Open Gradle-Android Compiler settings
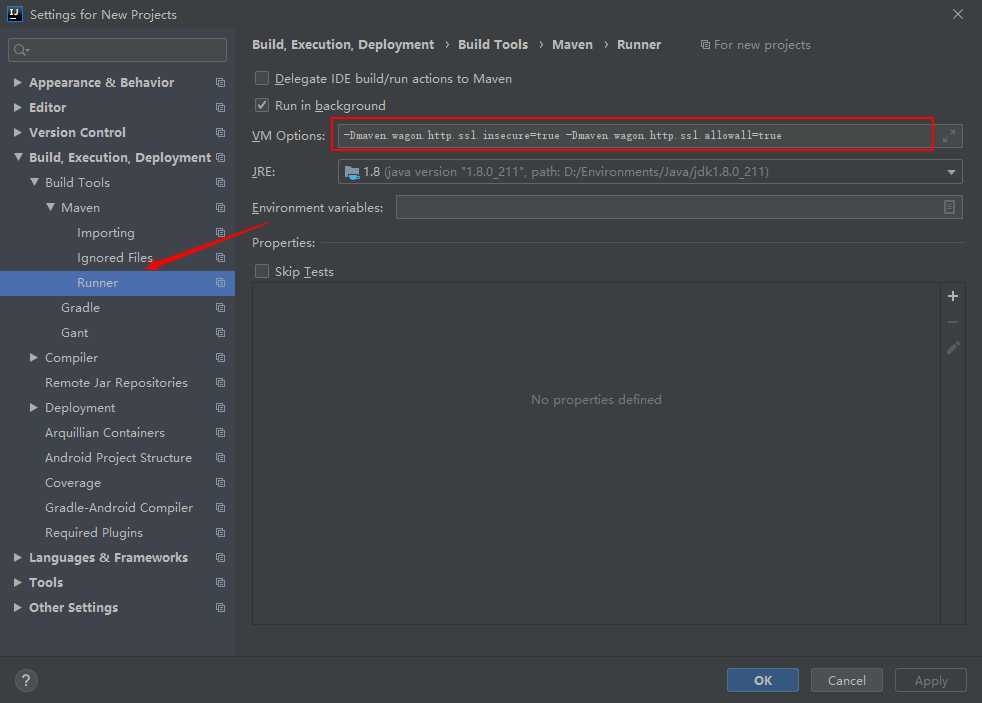Screen dimensions: 982x703 119,508
